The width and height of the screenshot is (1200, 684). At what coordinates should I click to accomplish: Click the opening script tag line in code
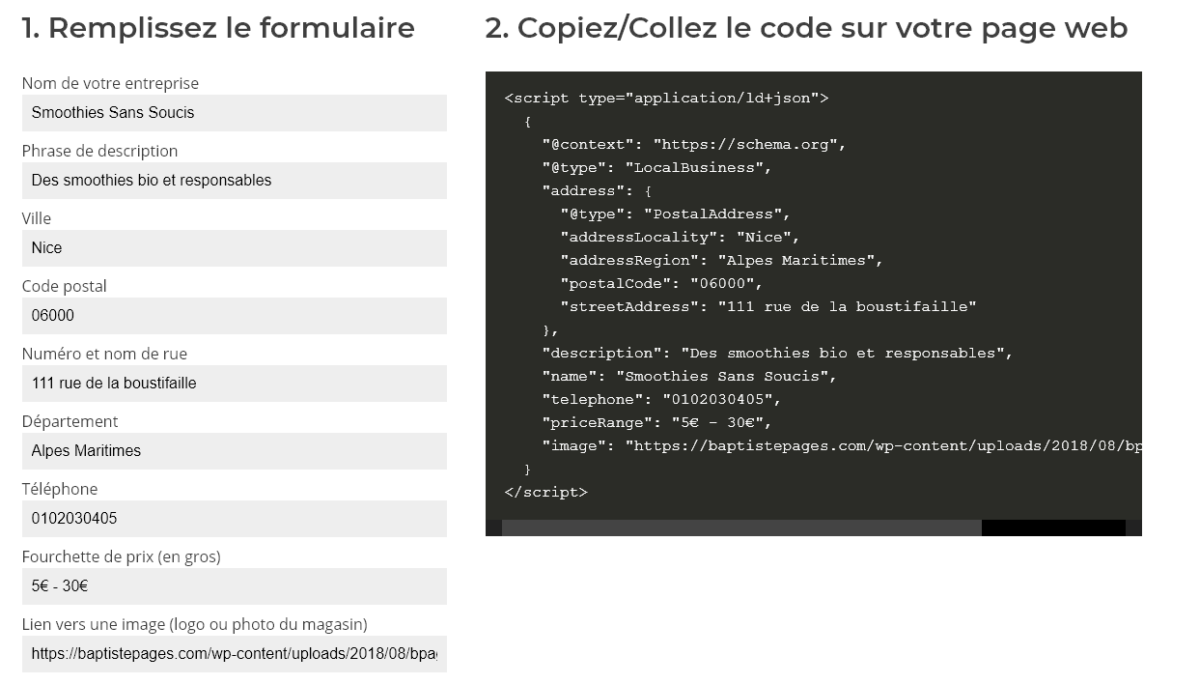pos(667,98)
